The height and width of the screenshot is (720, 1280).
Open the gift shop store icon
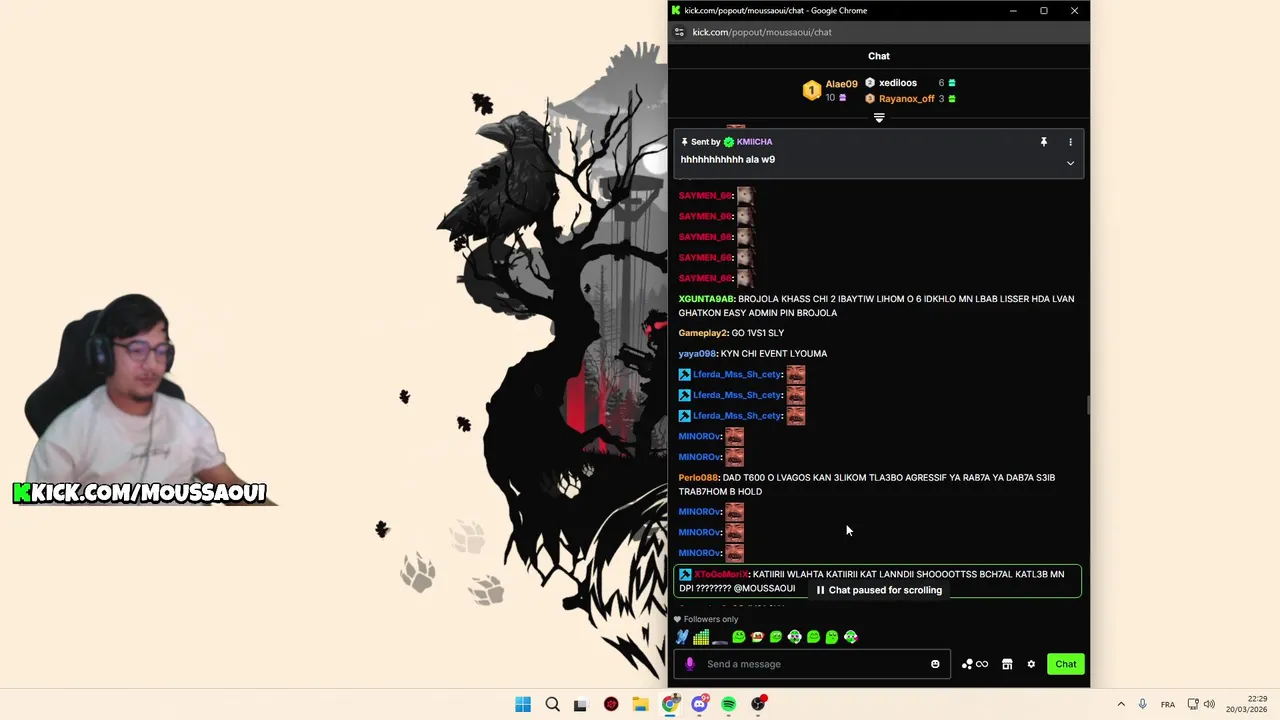click(x=1007, y=664)
